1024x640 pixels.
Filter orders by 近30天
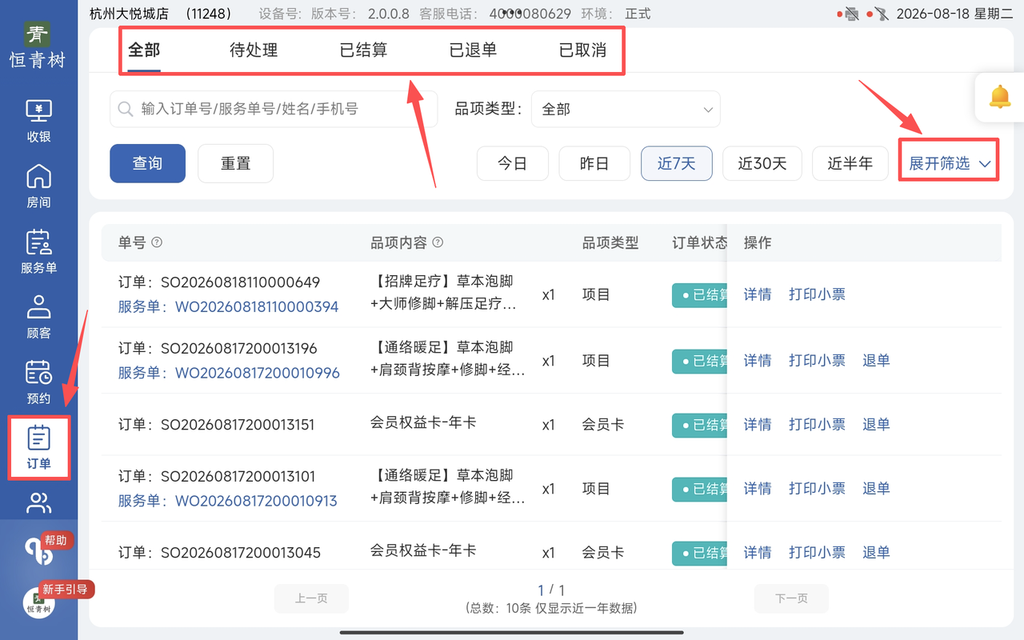tap(762, 163)
